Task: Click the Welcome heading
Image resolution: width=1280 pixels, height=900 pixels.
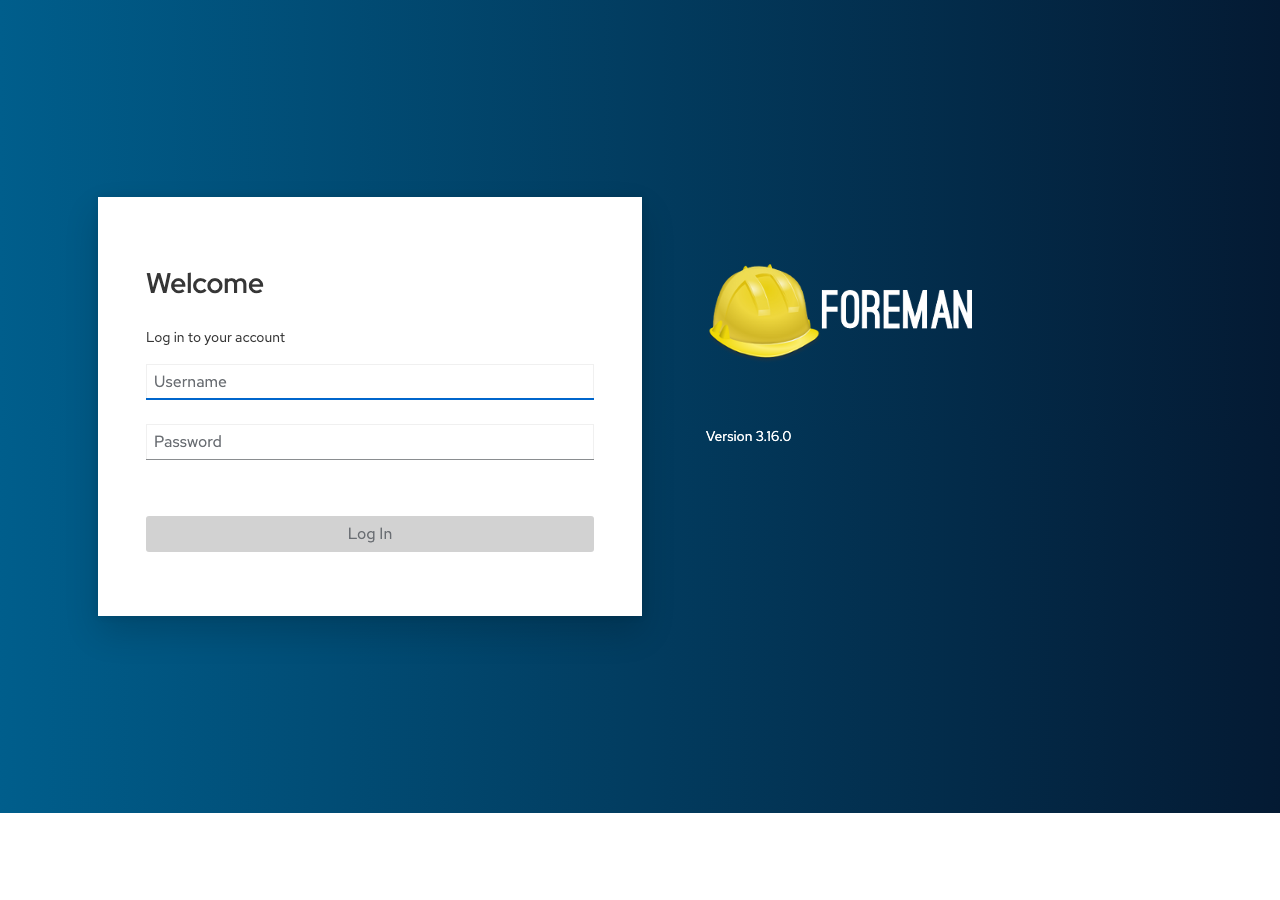Action: [x=204, y=283]
